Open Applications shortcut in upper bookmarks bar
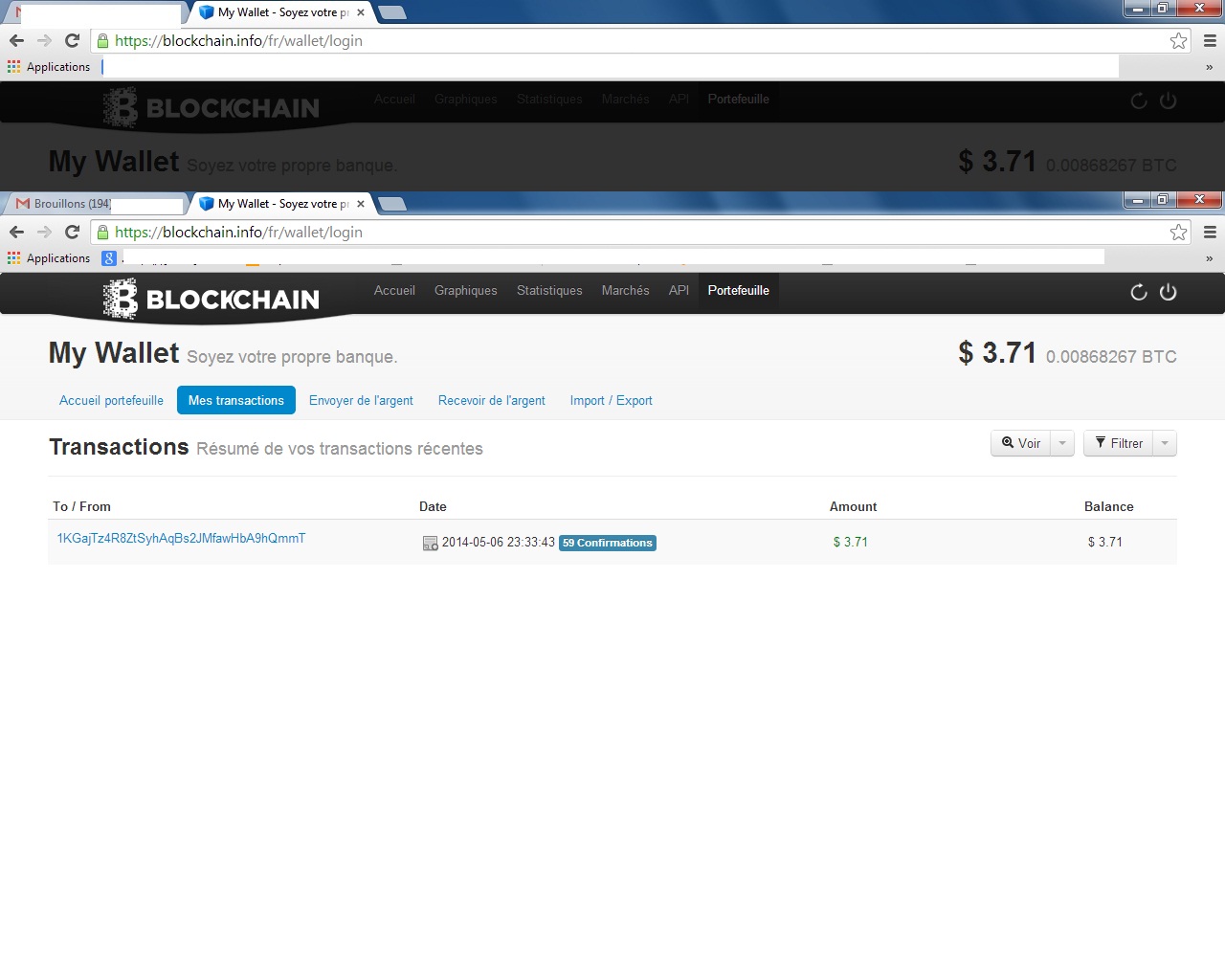This screenshot has width=1225, height=980. tap(49, 66)
